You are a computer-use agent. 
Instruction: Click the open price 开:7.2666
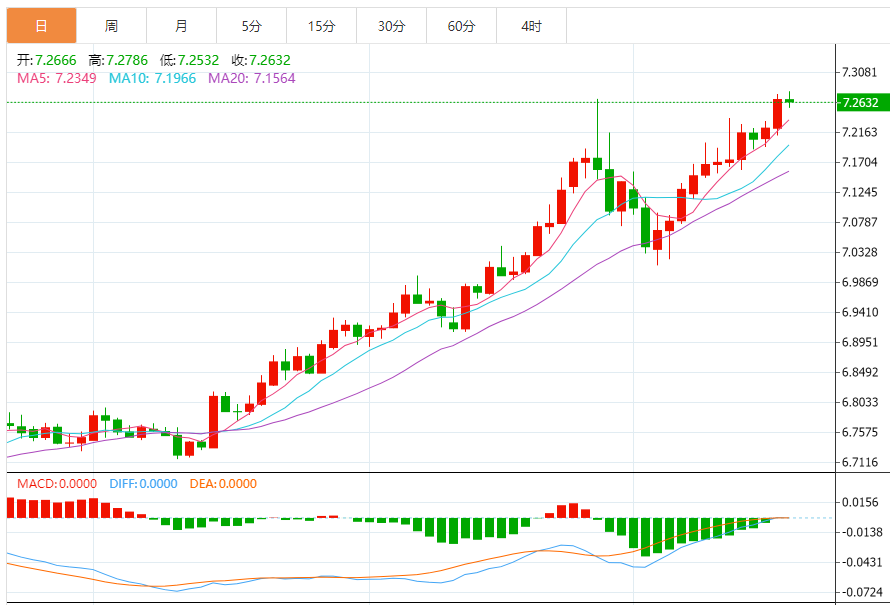coord(47,60)
